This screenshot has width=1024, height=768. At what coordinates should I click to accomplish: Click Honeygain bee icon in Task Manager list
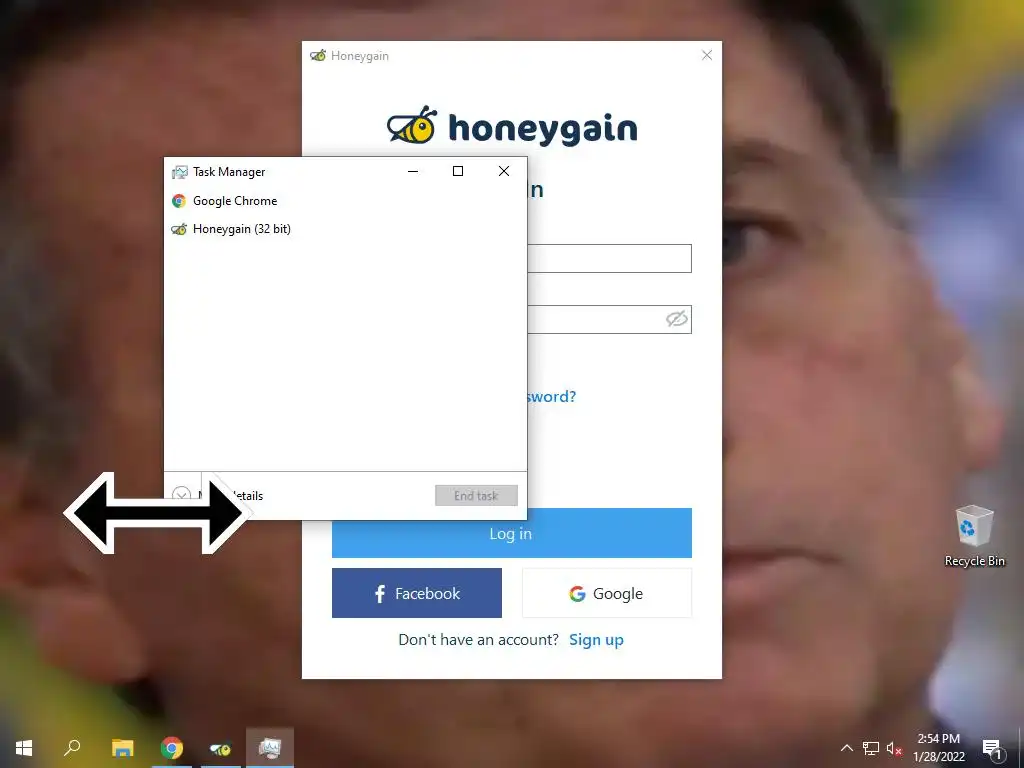(178, 229)
